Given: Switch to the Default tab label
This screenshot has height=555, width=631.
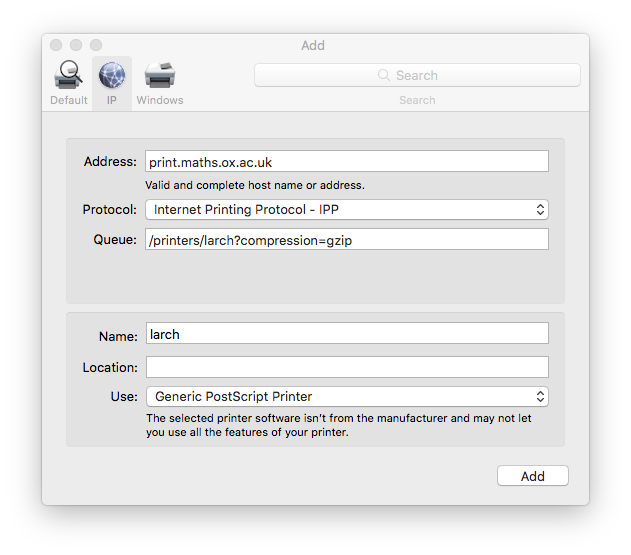Looking at the screenshot, I should 68,100.
